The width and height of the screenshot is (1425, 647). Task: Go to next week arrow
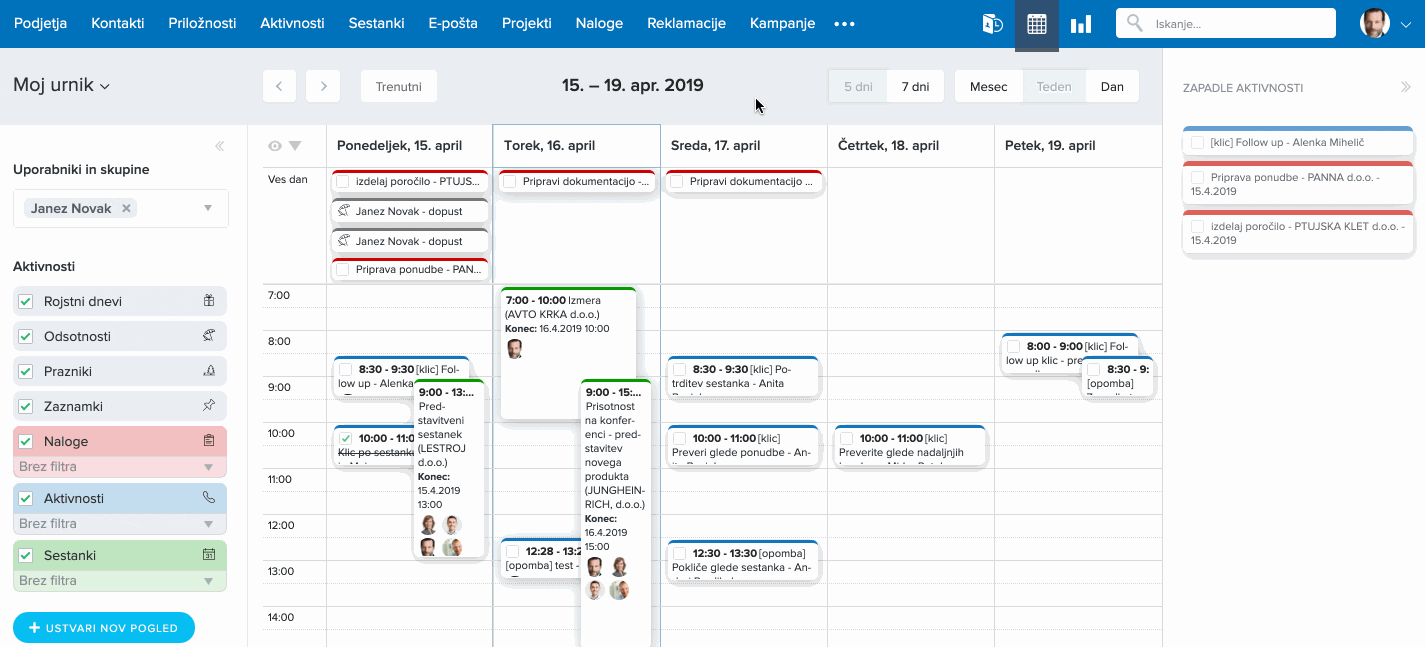coord(323,86)
